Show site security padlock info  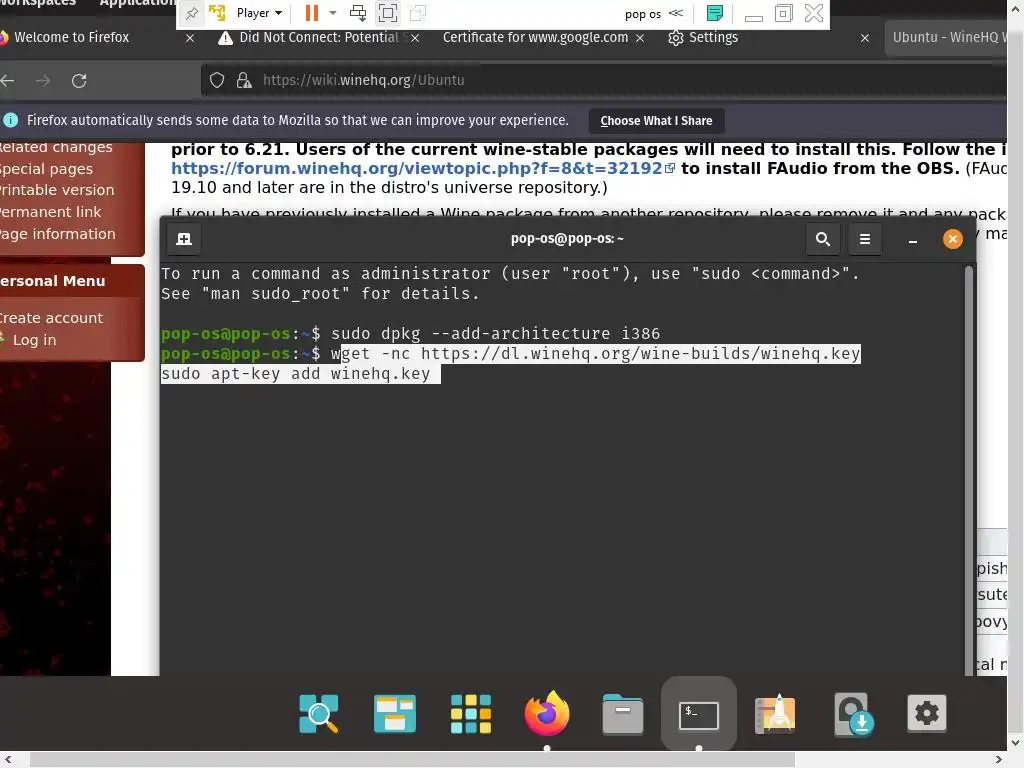(244, 80)
